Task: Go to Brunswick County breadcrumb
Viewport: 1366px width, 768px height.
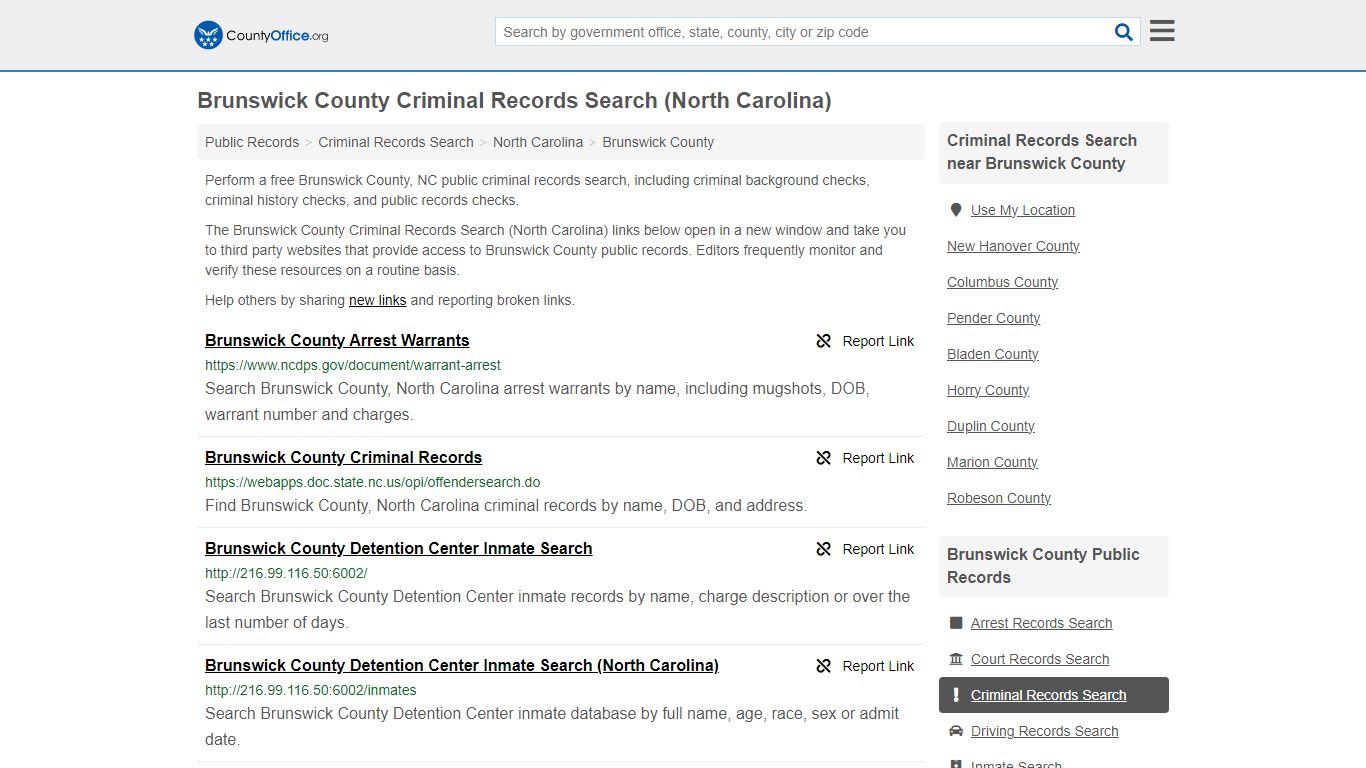Action: coord(658,142)
